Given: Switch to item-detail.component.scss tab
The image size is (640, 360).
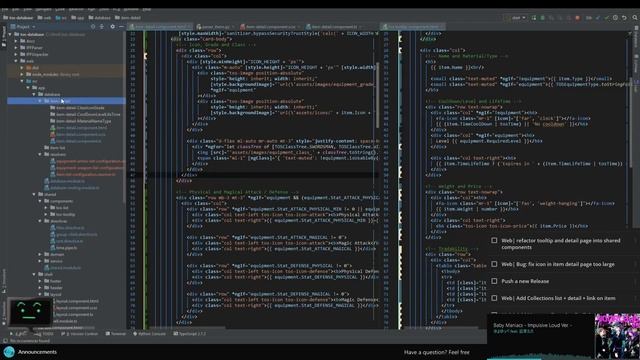Looking at the screenshot, I should coord(271,27).
